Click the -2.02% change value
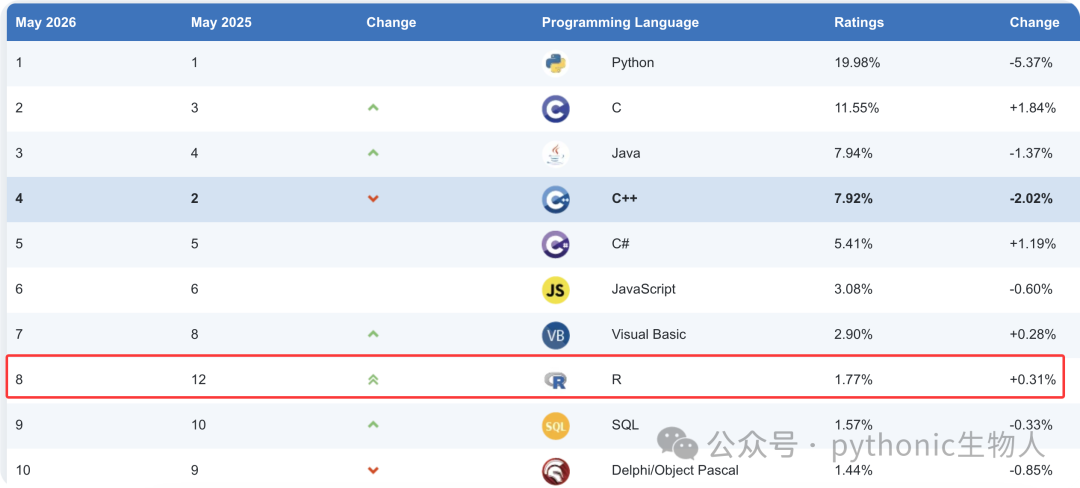This screenshot has width=1080, height=488. (1031, 199)
